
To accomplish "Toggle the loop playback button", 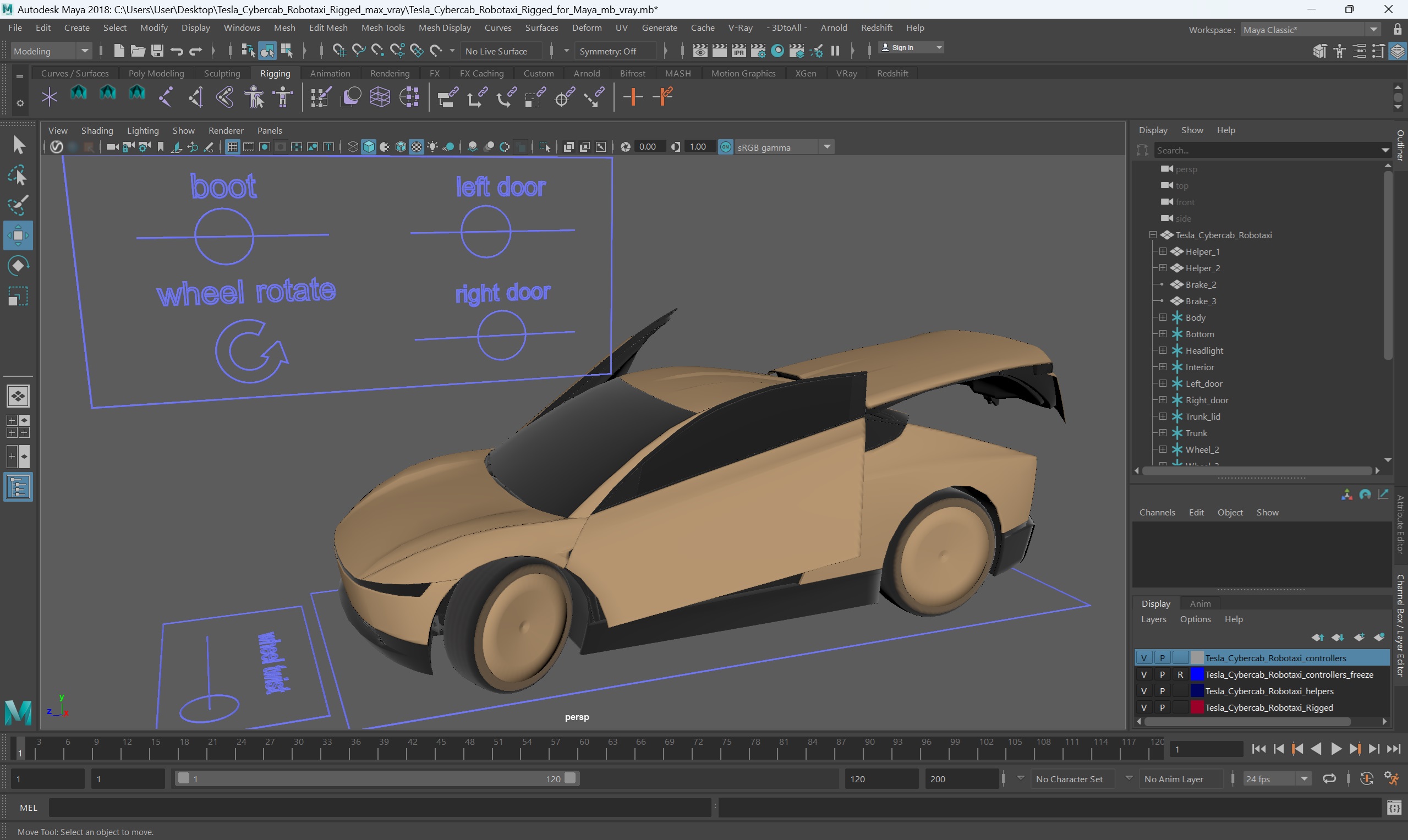I will pos(1329,779).
